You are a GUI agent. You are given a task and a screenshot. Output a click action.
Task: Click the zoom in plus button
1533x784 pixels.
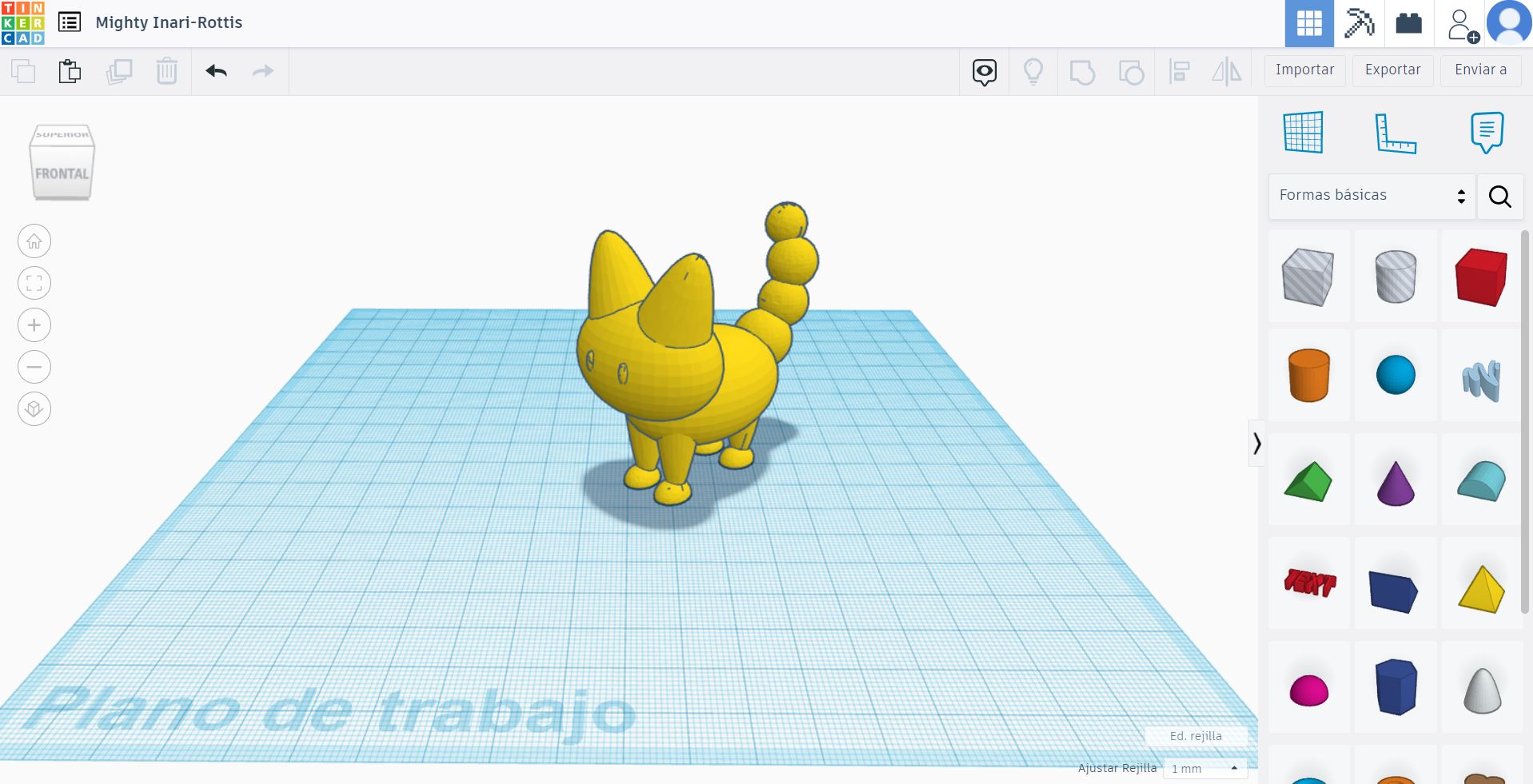[34, 325]
